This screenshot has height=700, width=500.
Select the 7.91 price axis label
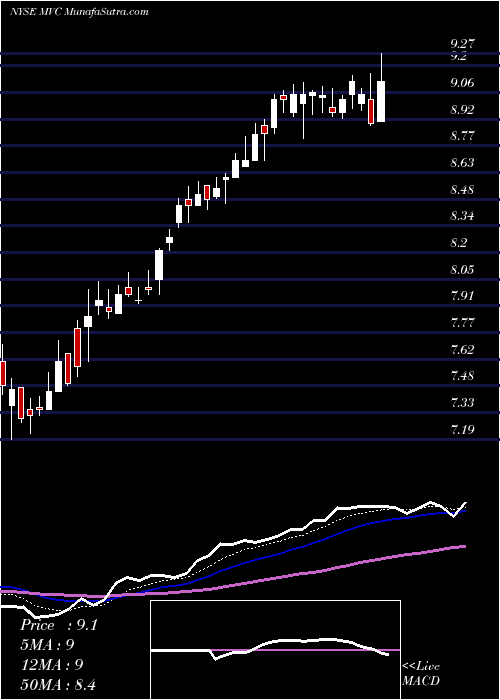coord(463,296)
